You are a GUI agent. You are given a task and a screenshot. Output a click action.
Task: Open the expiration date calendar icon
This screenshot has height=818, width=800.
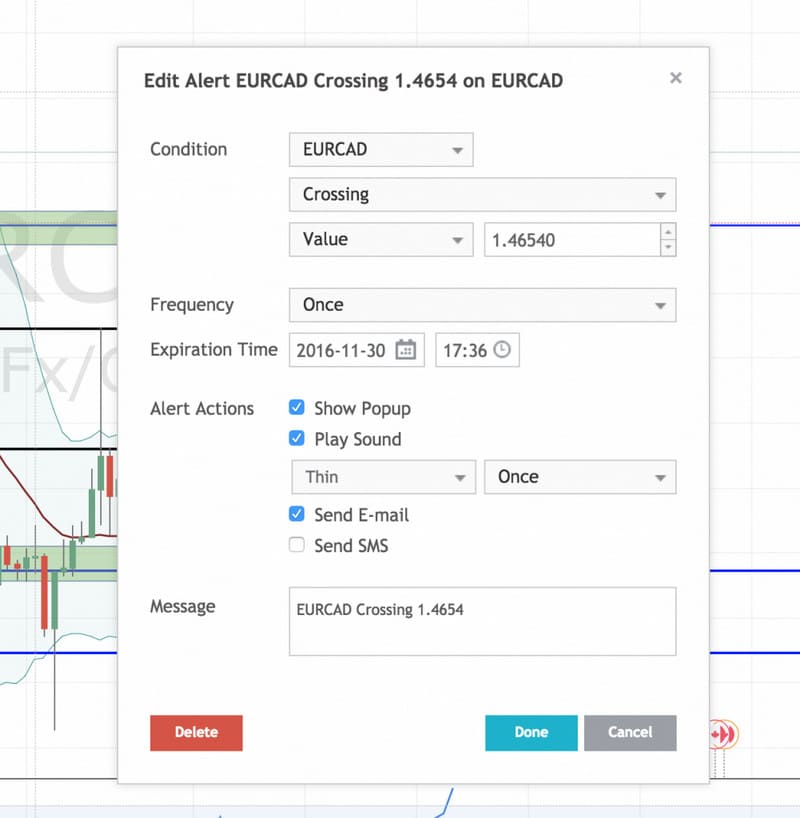point(405,350)
